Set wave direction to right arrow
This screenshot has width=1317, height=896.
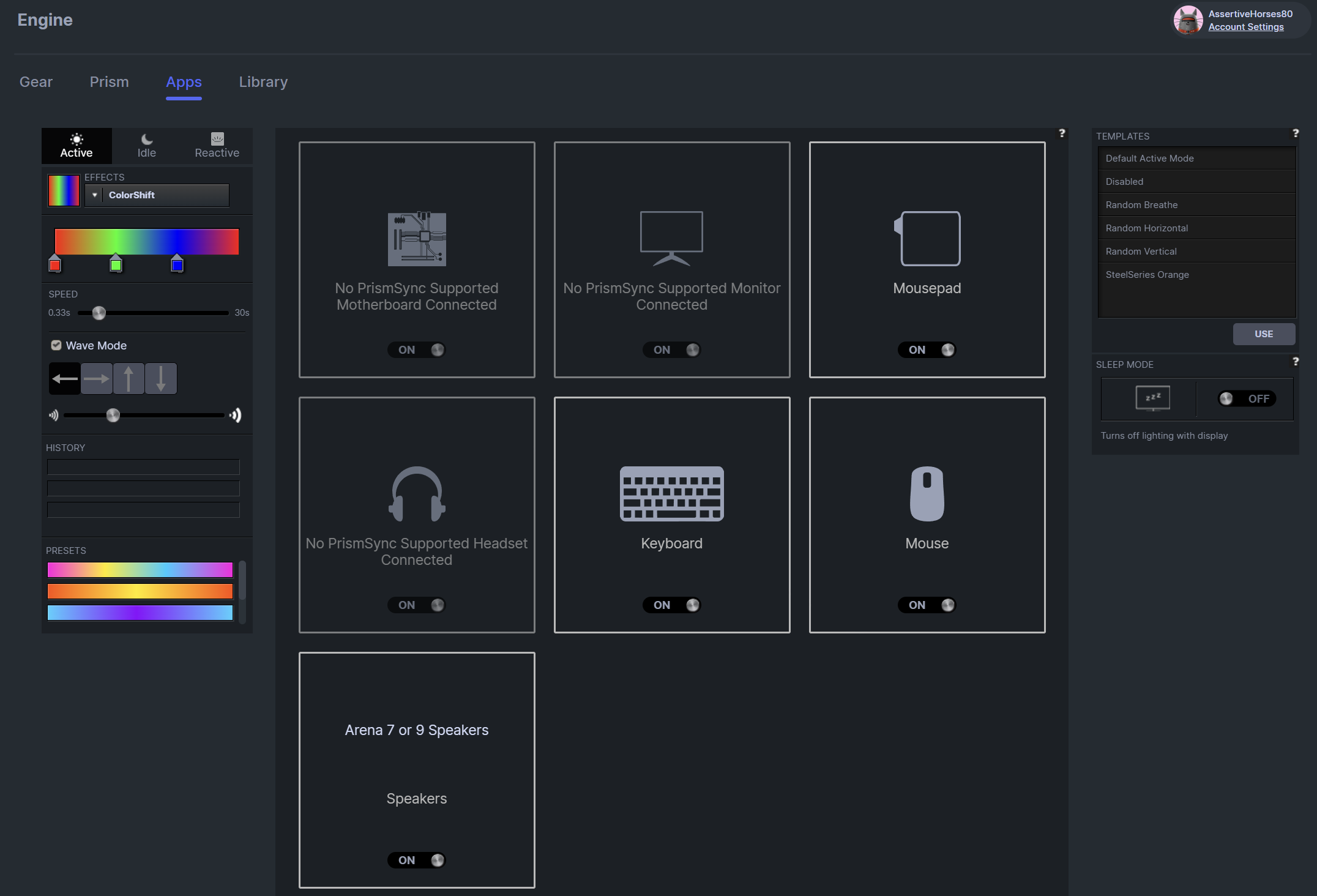[x=97, y=379]
